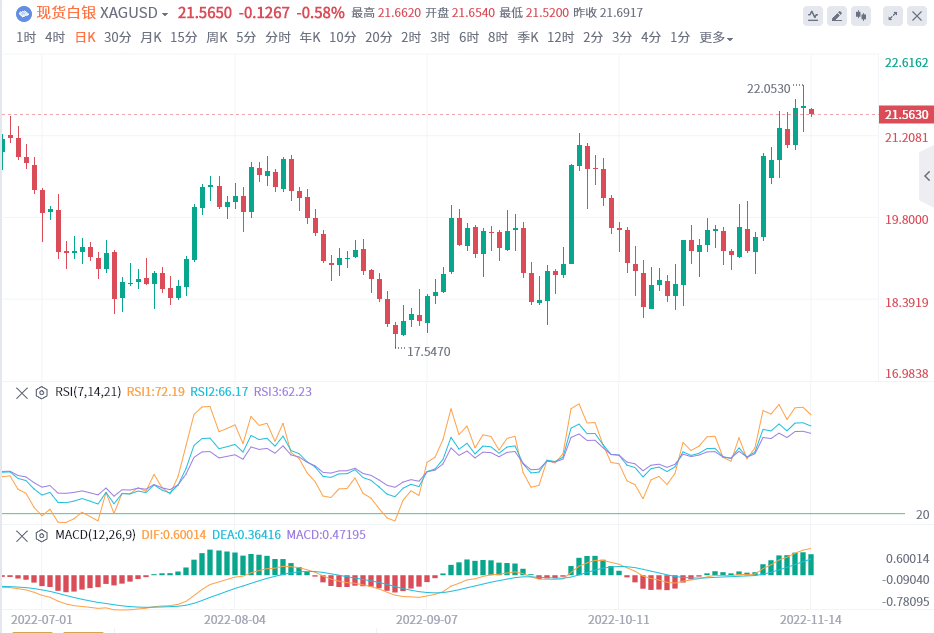Switch to the 8时 timeframe
The height and width of the screenshot is (633, 934).
pos(498,38)
